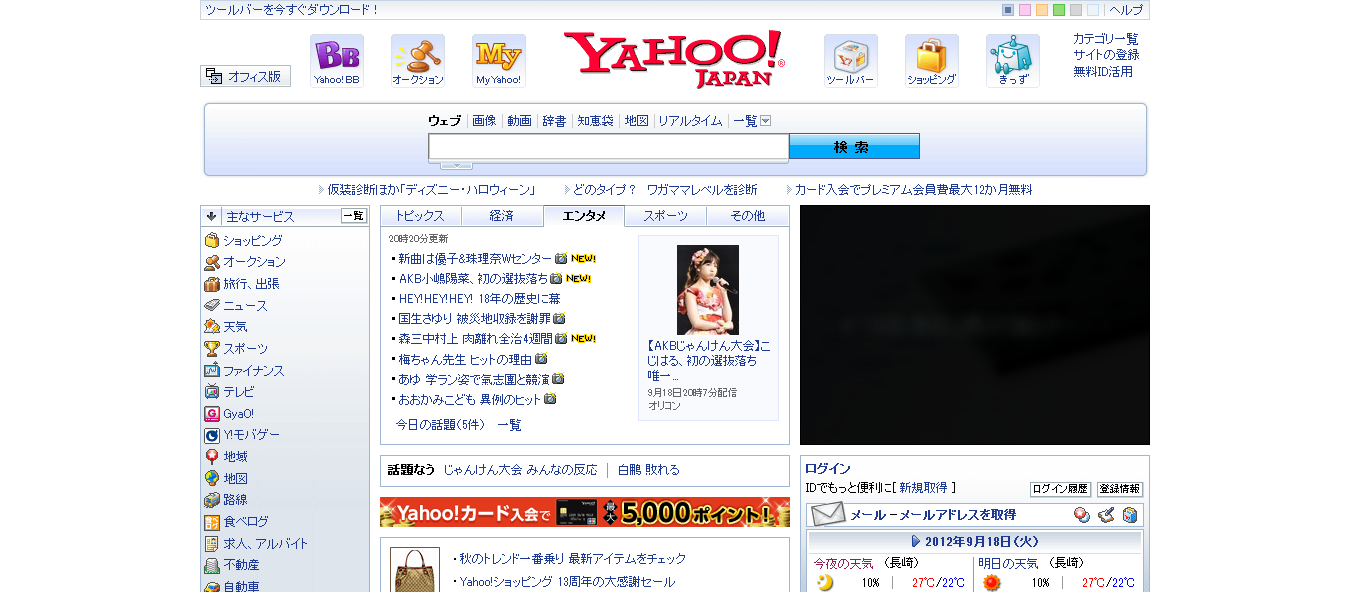Select 動画 search category
Image resolution: width=1349 pixels, height=592 pixels.
coord(519,121)
